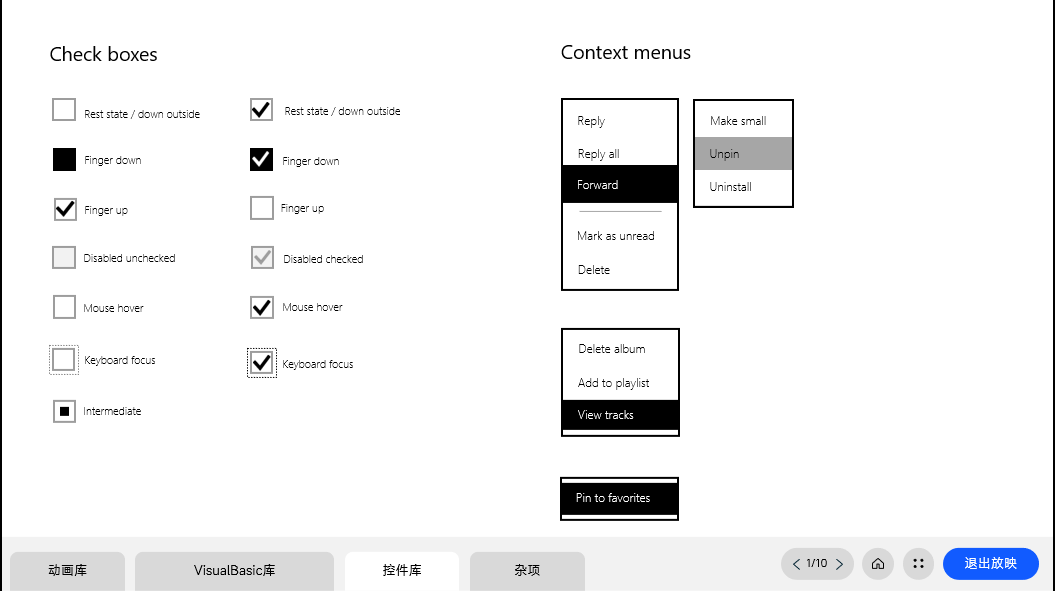Viewport: 1055px width, 591px height.
Task: Open the VisualBasic库 tab
Action: [x=234, y=571]
